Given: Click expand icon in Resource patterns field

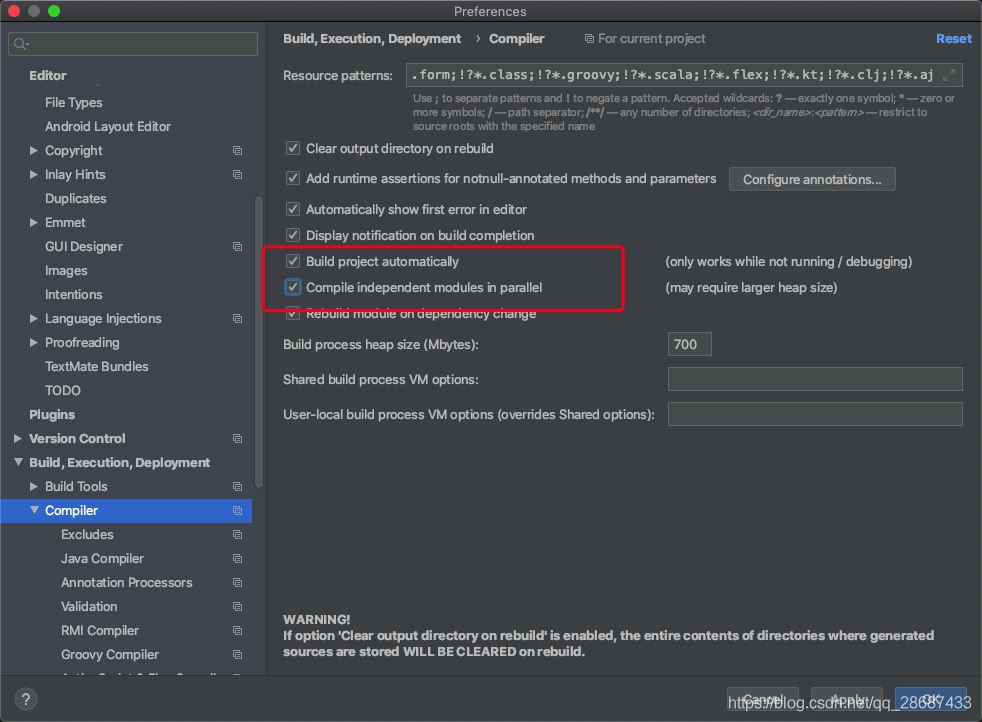Looking at the screenshot, I should click(949, 75).
